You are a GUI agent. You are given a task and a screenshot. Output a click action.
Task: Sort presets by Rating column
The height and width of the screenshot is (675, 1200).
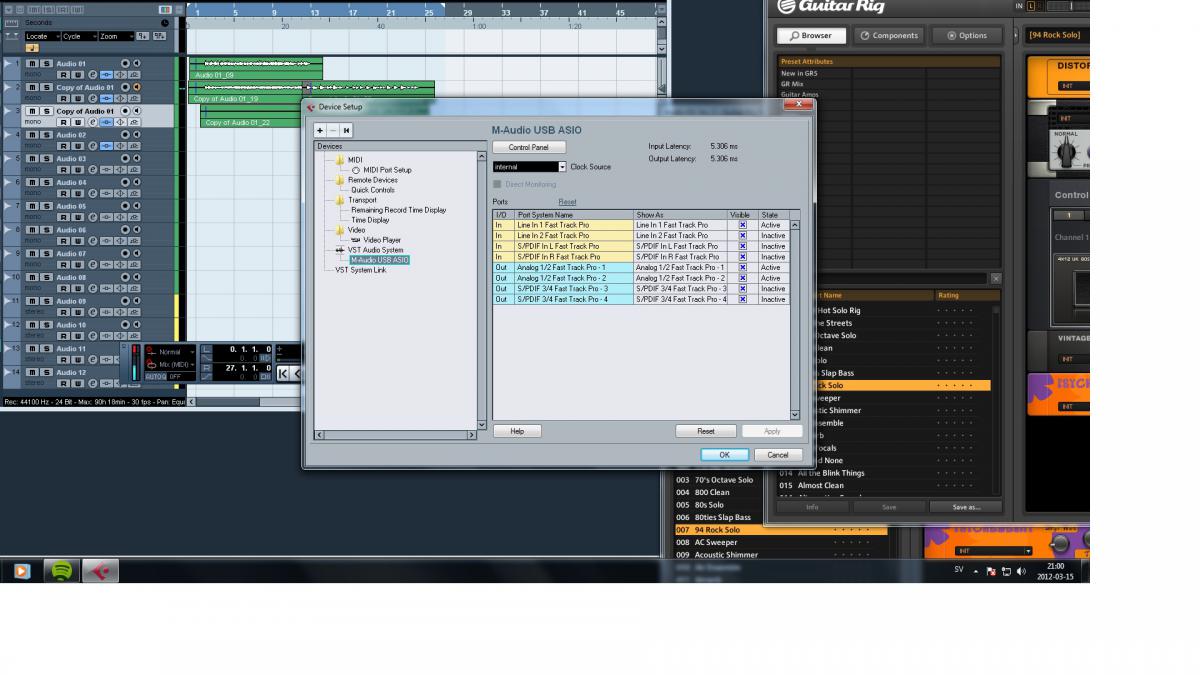pos(966,295)
